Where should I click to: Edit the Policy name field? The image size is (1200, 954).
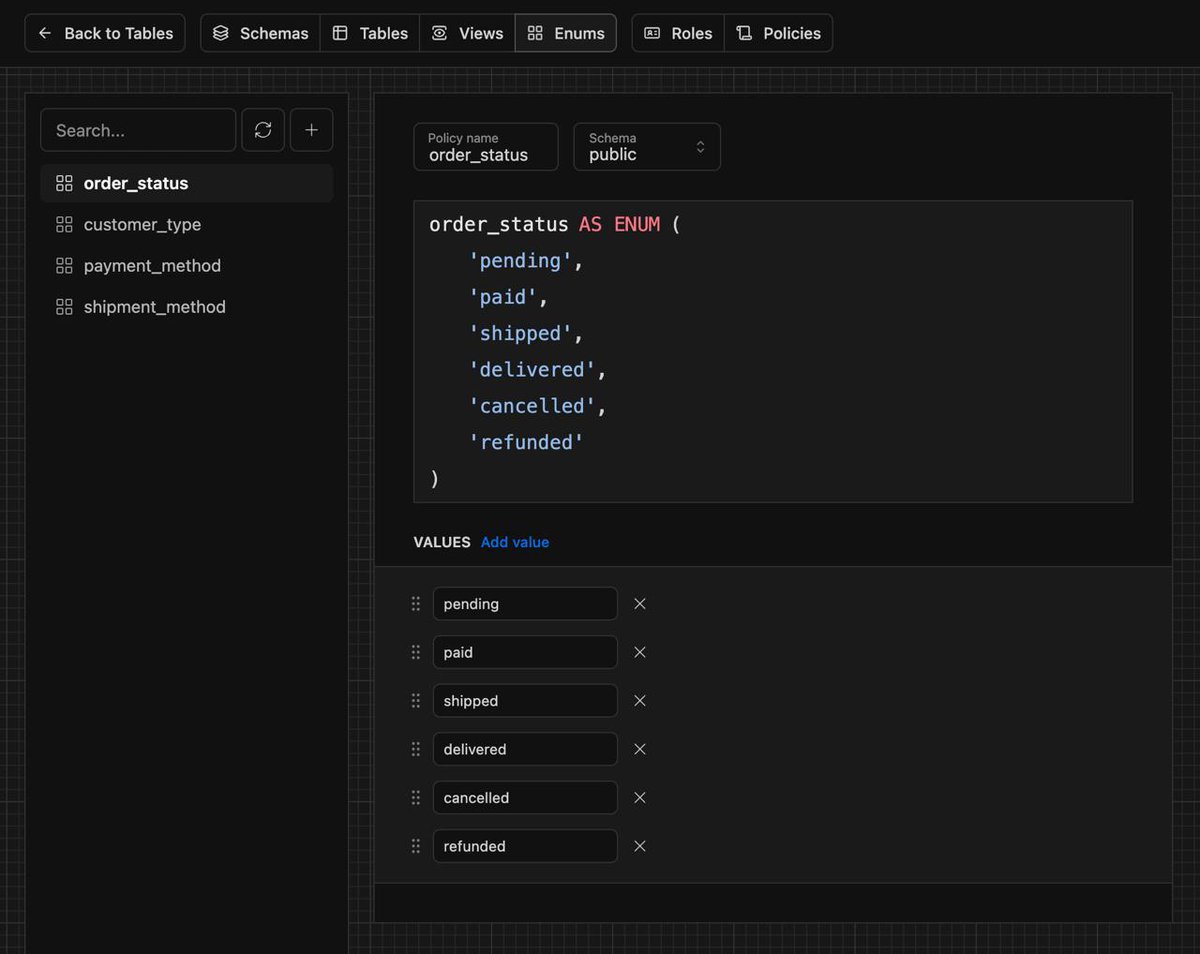(486, 147)
